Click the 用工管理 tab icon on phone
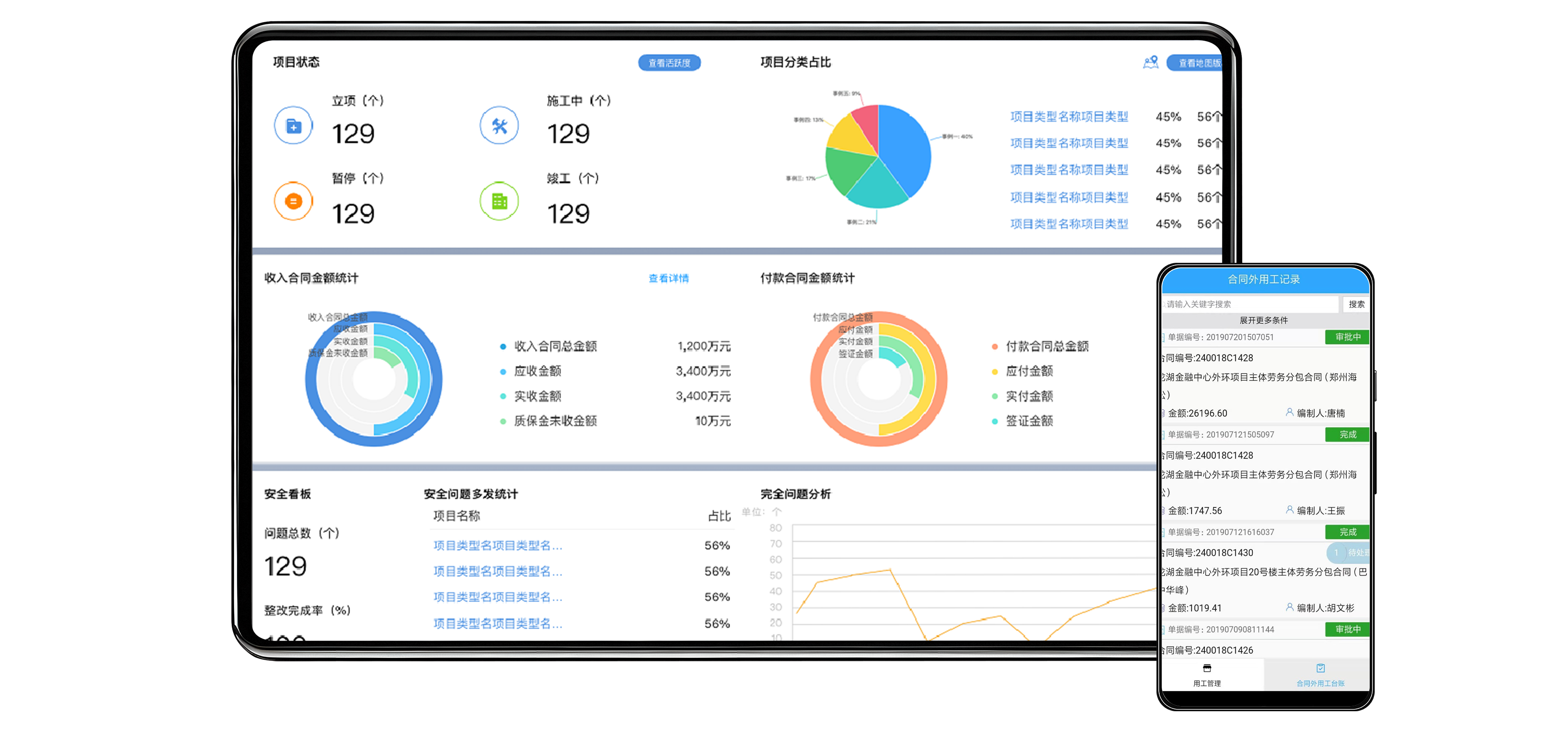 (1207, 668)
